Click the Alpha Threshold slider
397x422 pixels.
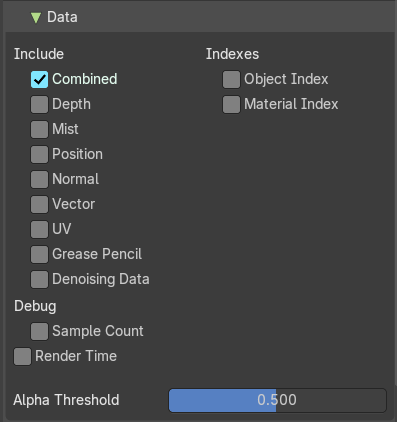[x=277, y=400]
